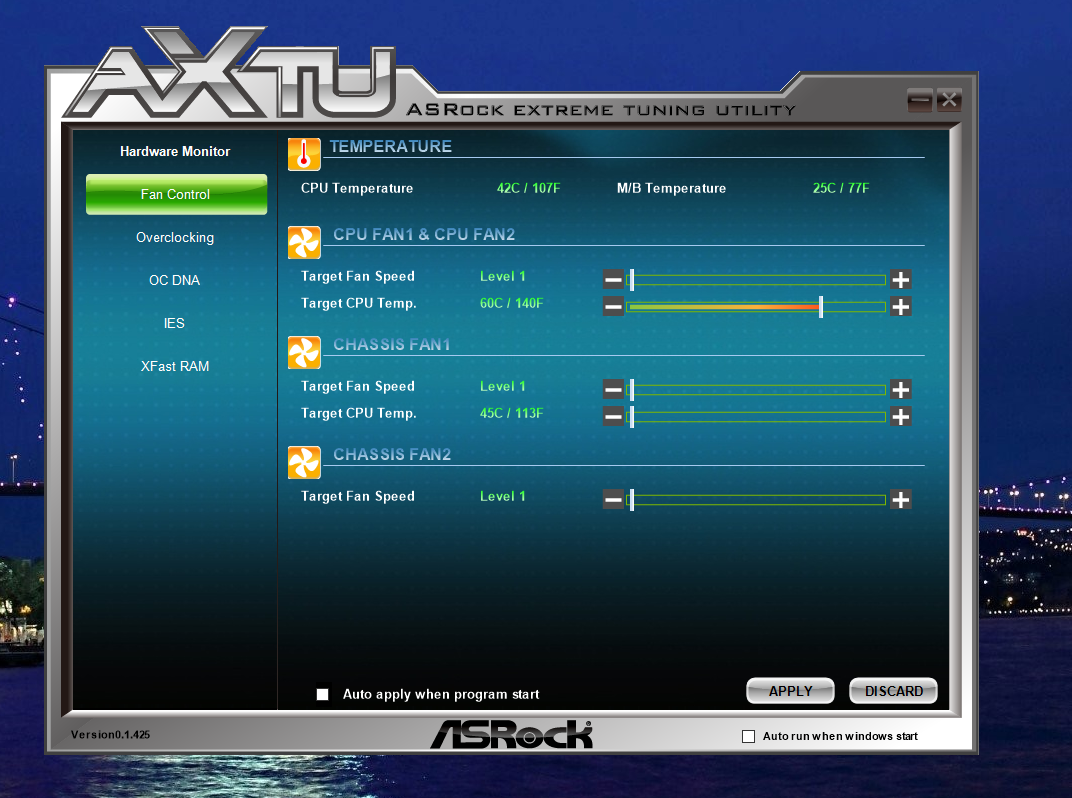Click the CPU fan Target Fan Speed slider track
Viewport: 1072px width, 798px height.
tap(756, 280)
